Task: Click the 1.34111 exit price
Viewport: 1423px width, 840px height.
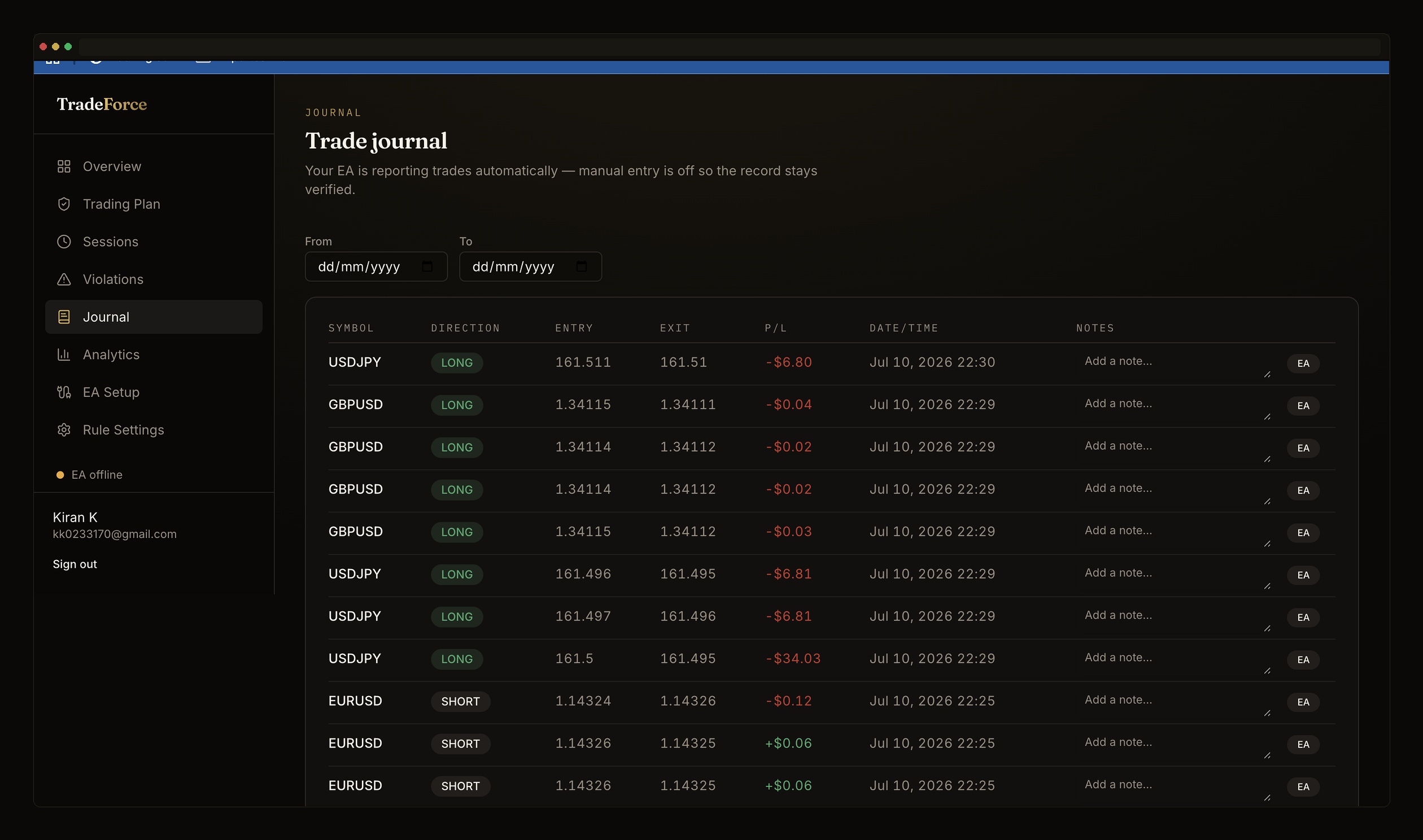Action: click(688, 405)
